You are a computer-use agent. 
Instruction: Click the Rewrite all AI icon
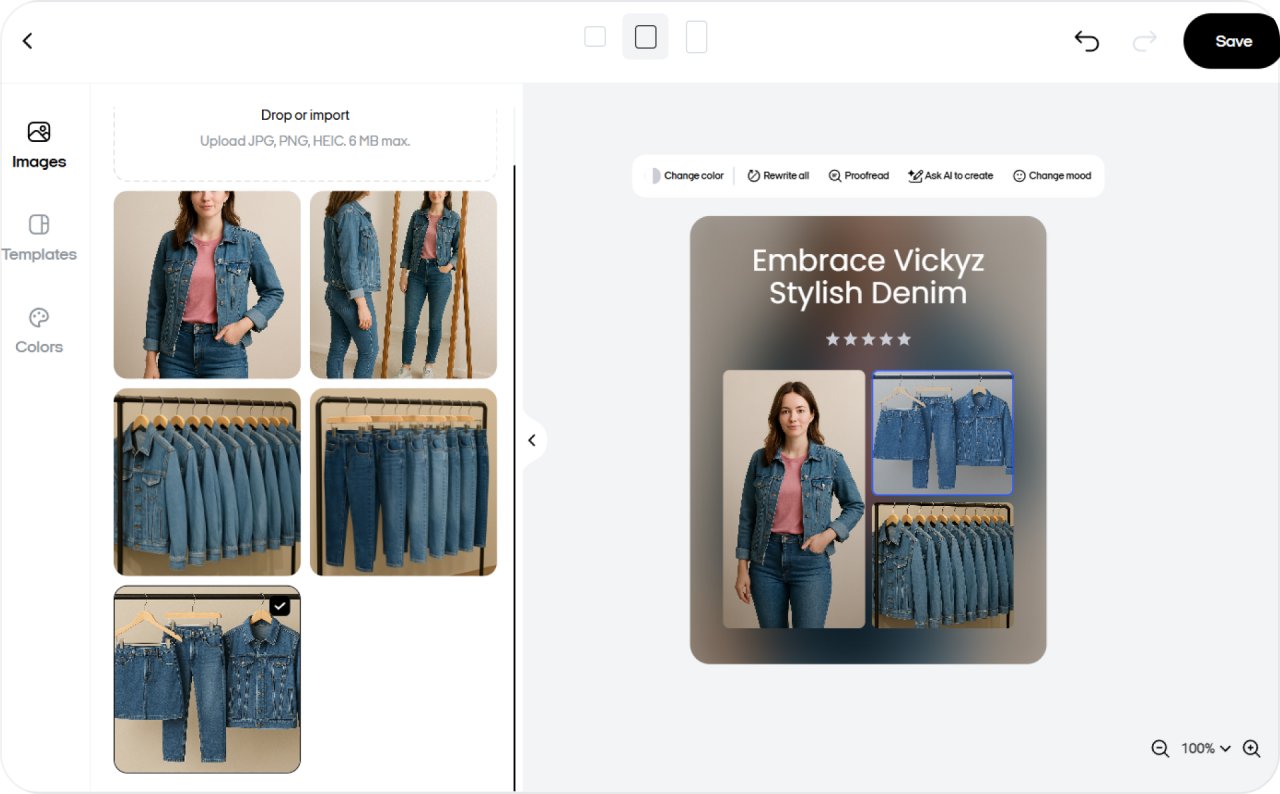[x=753, y=175]
